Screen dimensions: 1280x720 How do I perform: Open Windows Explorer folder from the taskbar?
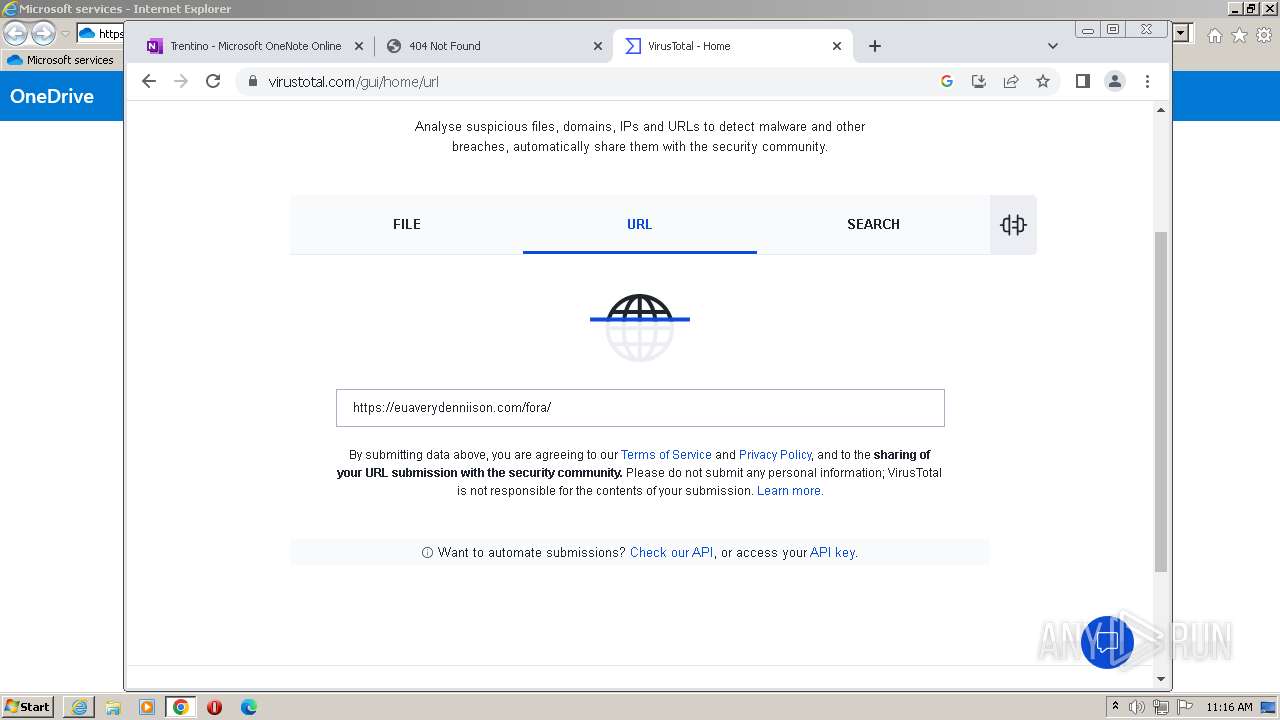113,707
